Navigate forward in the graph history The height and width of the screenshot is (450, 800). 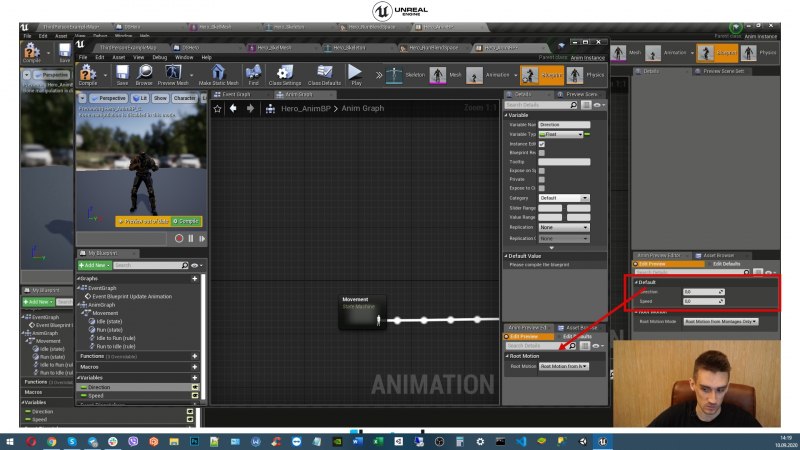pyautogui.click(x=250, y=108)
